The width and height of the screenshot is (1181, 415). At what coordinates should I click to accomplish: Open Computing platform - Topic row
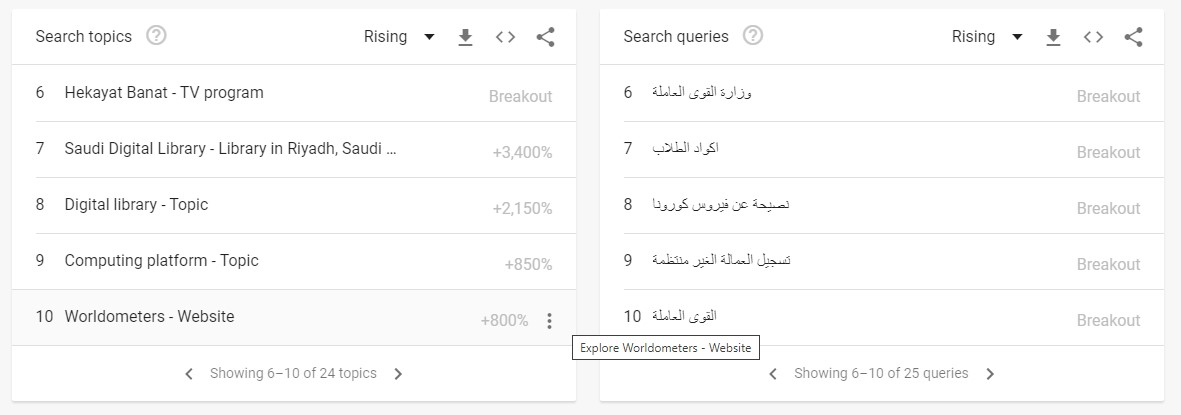[294, 261]
